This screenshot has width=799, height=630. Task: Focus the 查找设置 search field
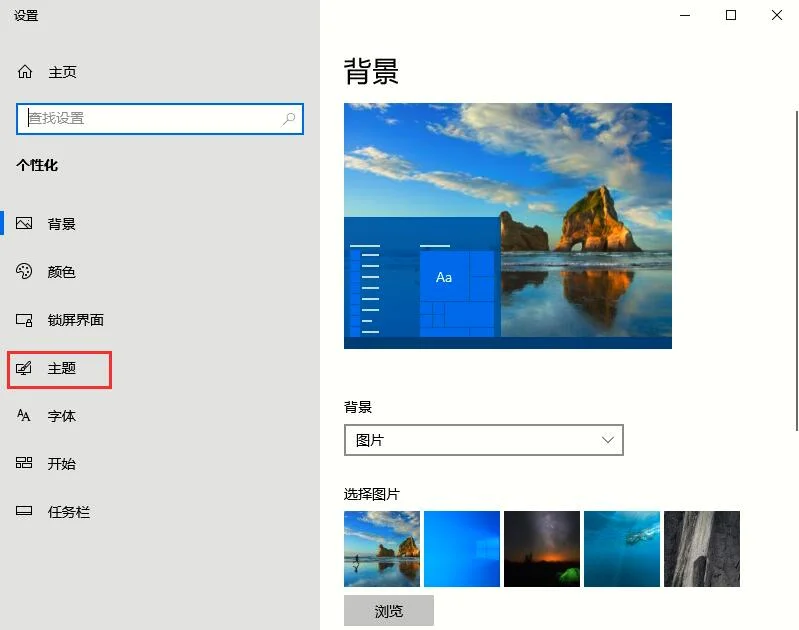(160, 119)
